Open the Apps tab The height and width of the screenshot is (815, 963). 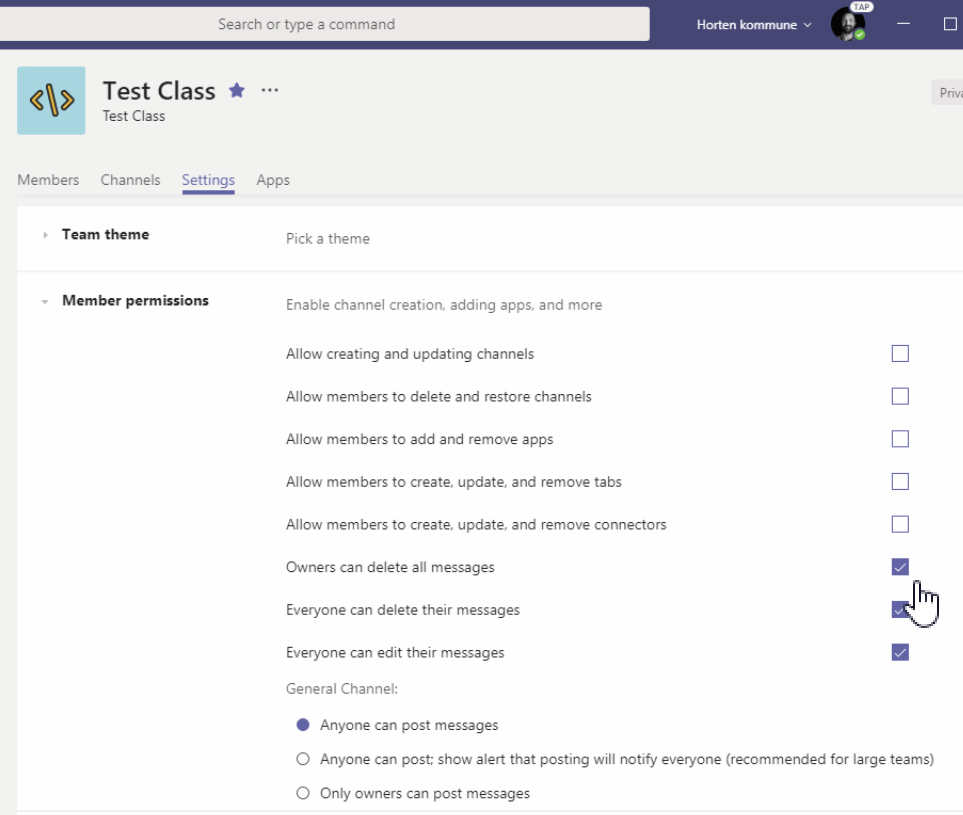pyautogui.click(x=273, y=180)
